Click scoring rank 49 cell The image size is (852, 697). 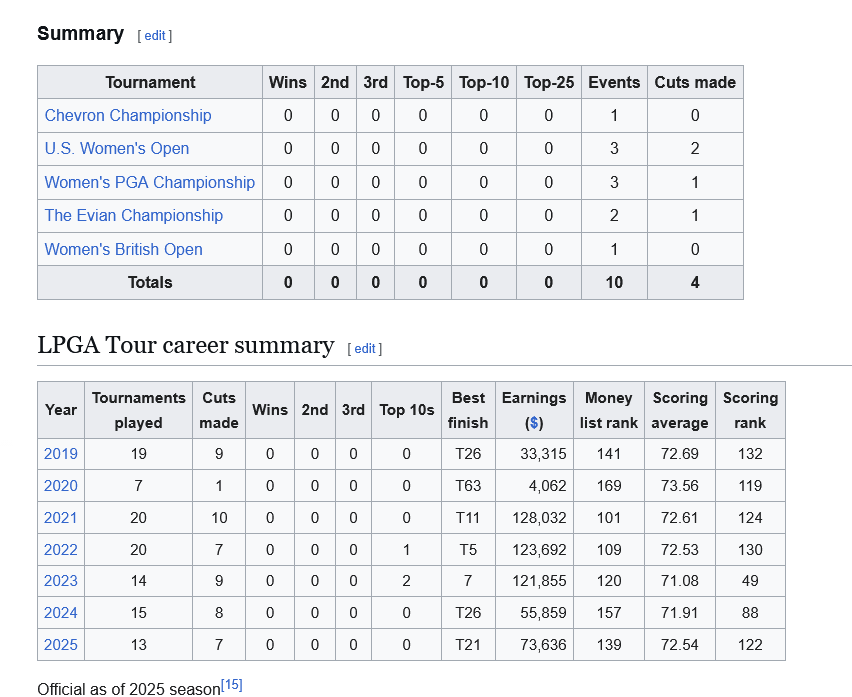click(750, 581)
